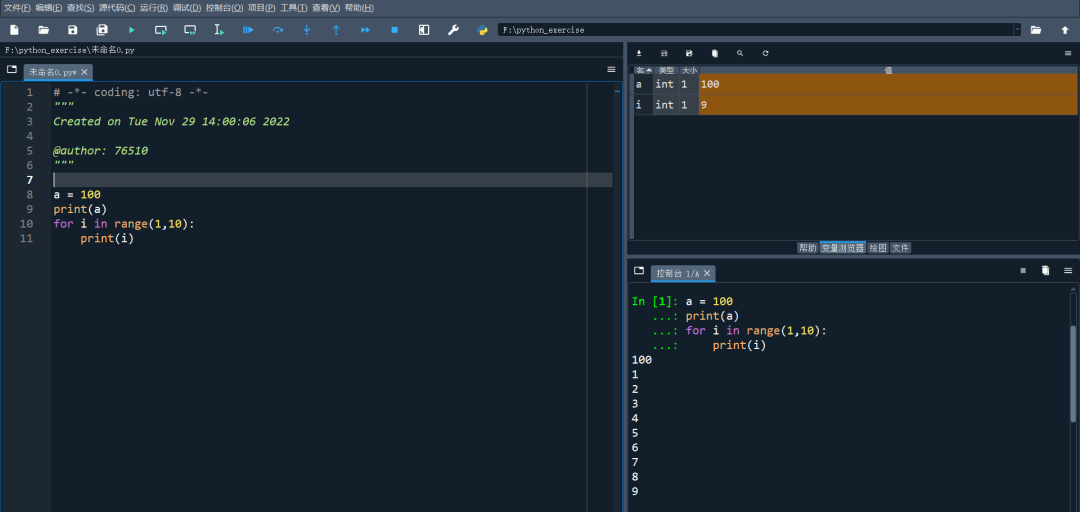Close the 未命名0.py editor tab

[84, 72]
